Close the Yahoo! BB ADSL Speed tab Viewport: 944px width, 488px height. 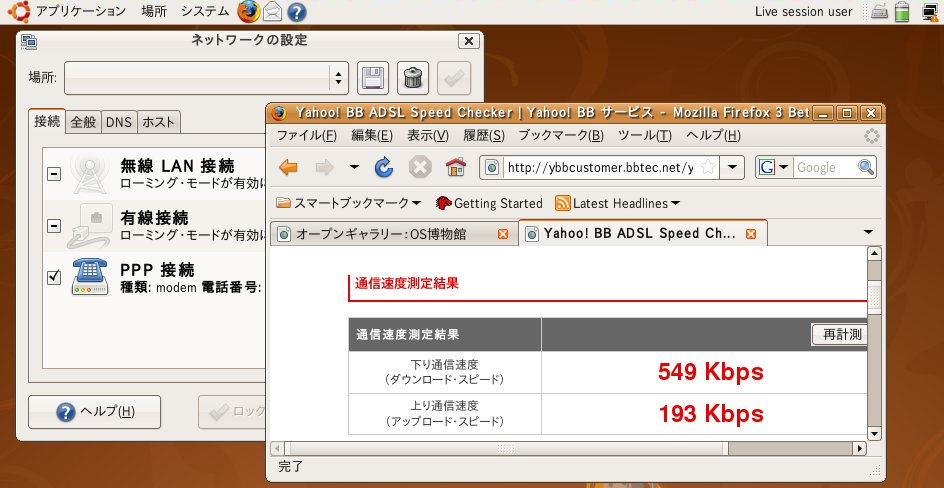751,233
